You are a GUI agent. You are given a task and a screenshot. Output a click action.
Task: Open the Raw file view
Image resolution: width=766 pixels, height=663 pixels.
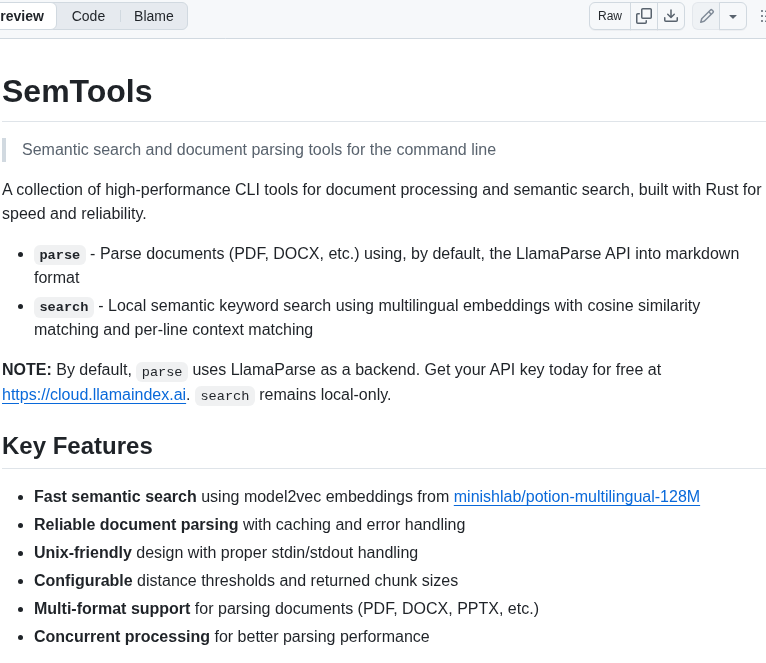tap(610, 16)
